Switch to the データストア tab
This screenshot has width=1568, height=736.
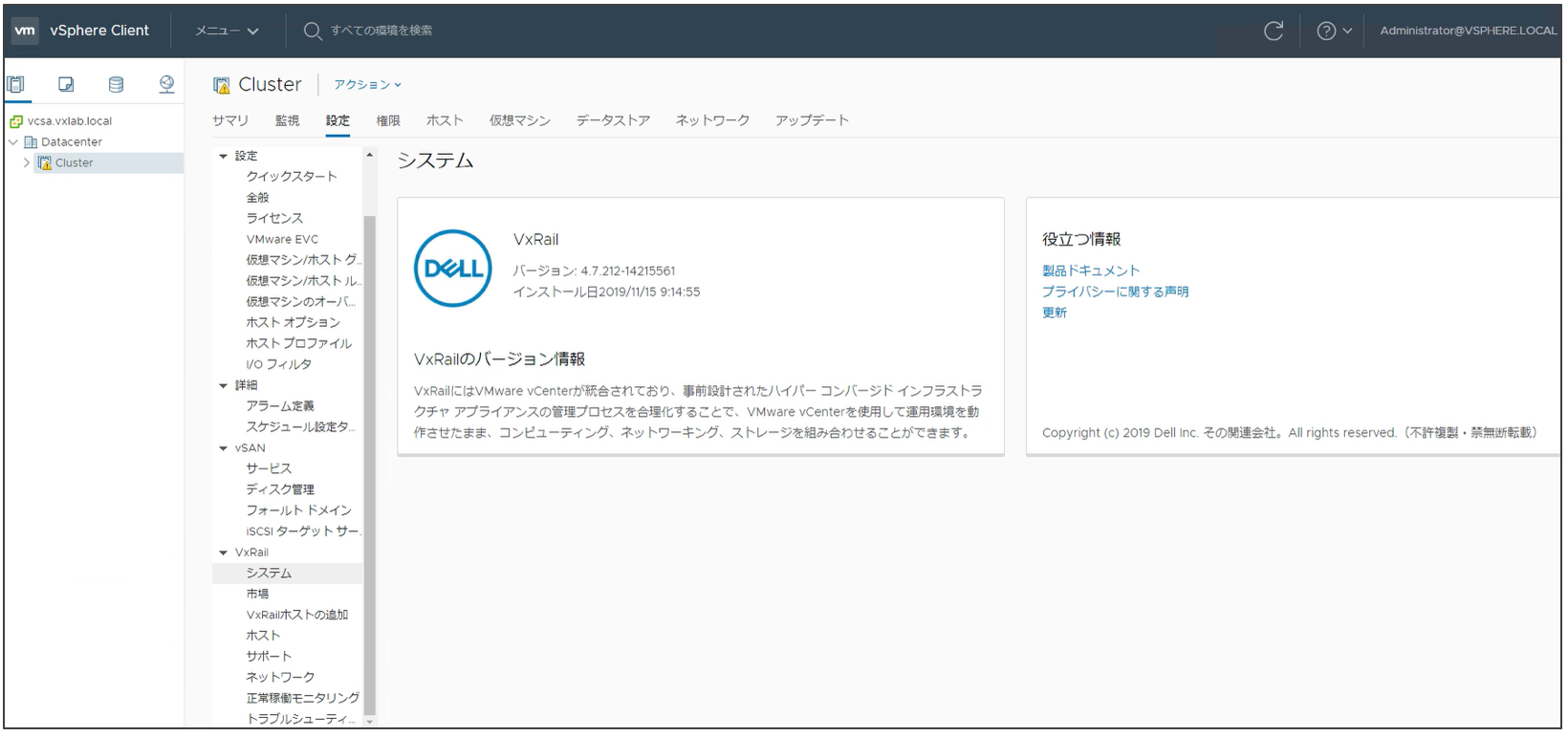tap(613, 120)
